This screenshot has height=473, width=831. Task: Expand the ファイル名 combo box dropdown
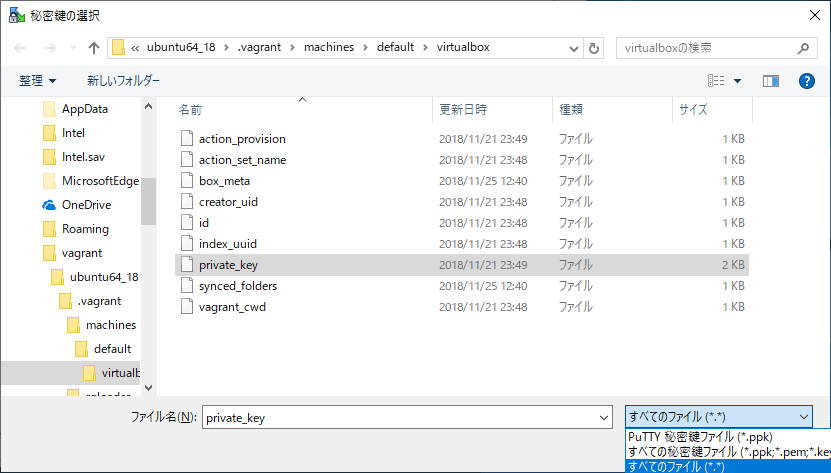604,417
